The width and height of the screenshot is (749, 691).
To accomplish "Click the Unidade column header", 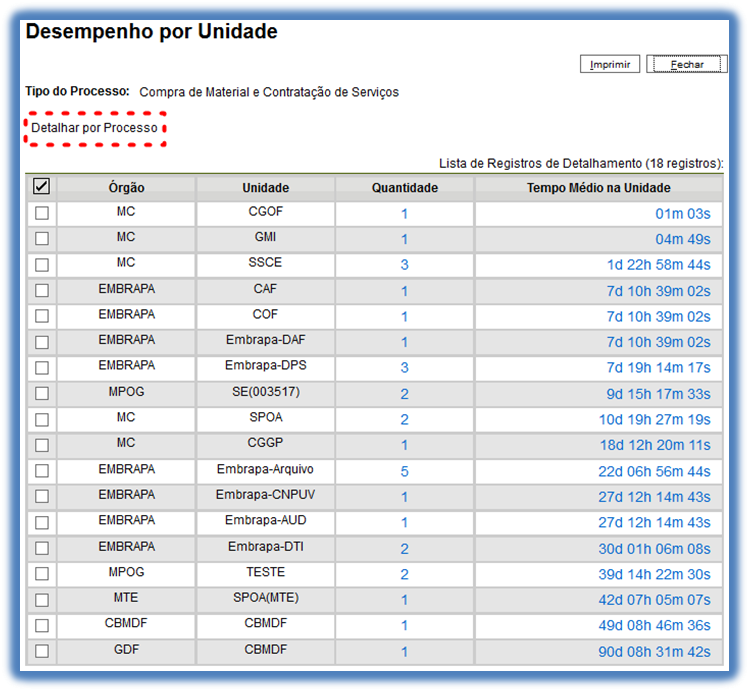I will 265,188.
